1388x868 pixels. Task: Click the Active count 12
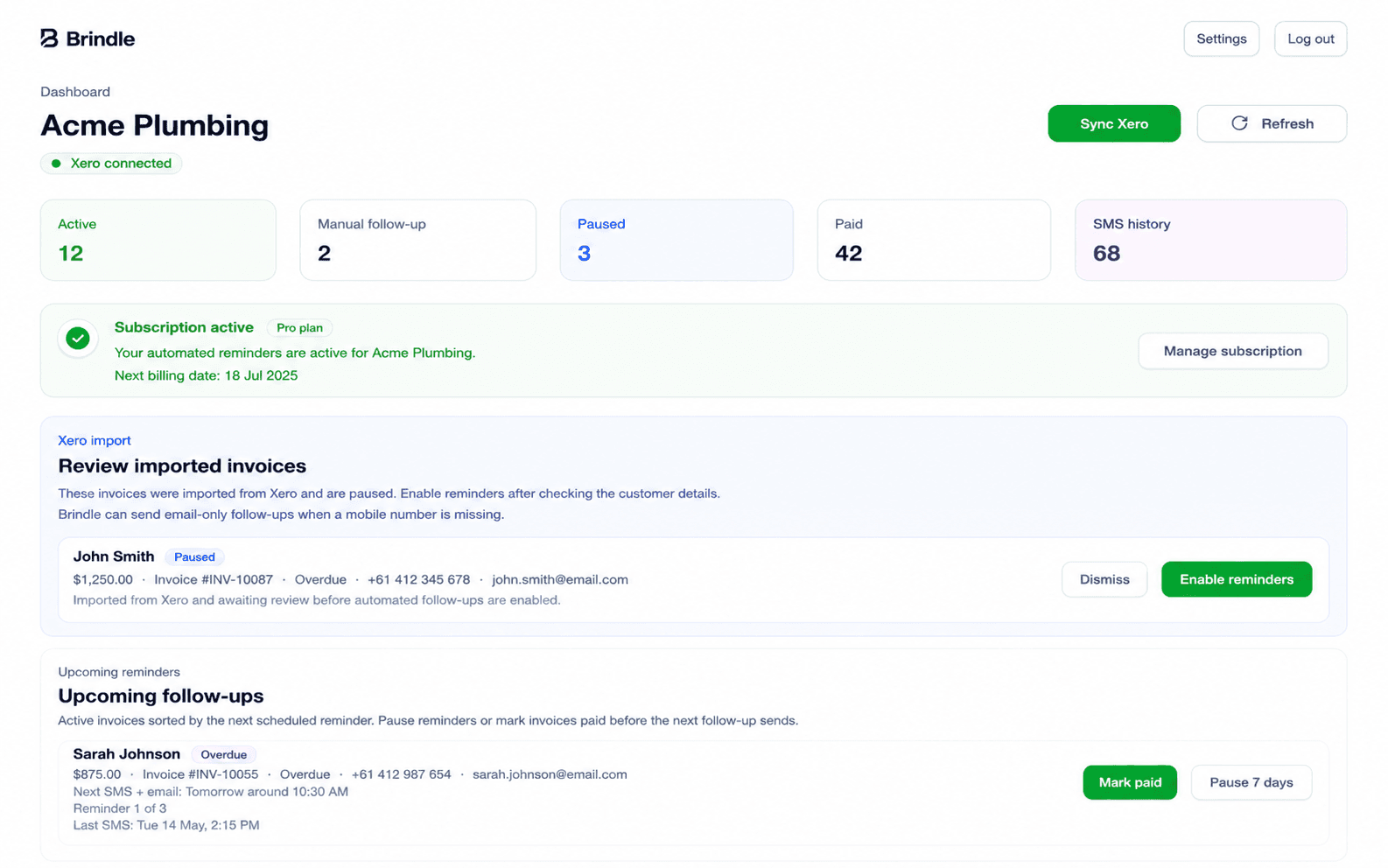71,254
